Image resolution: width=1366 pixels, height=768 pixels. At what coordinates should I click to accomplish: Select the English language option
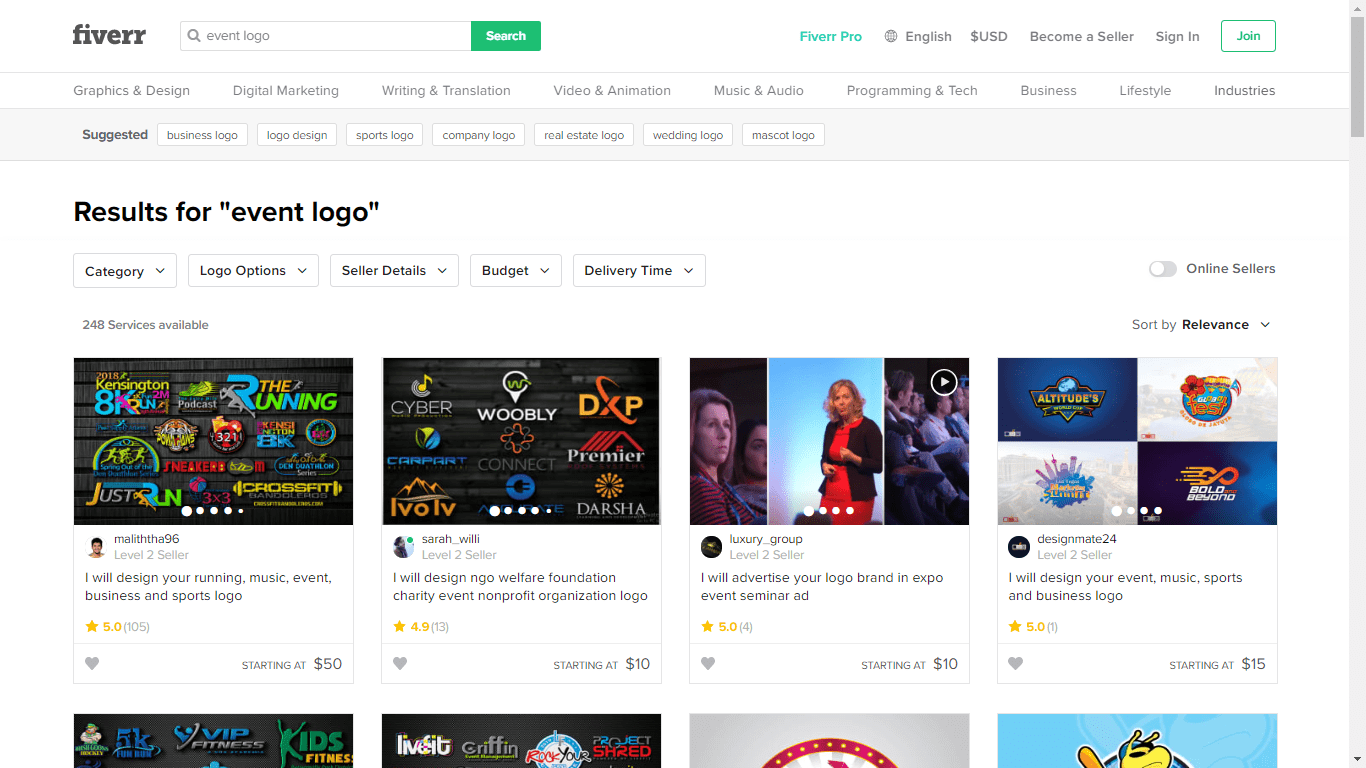(x=928, y=36)
